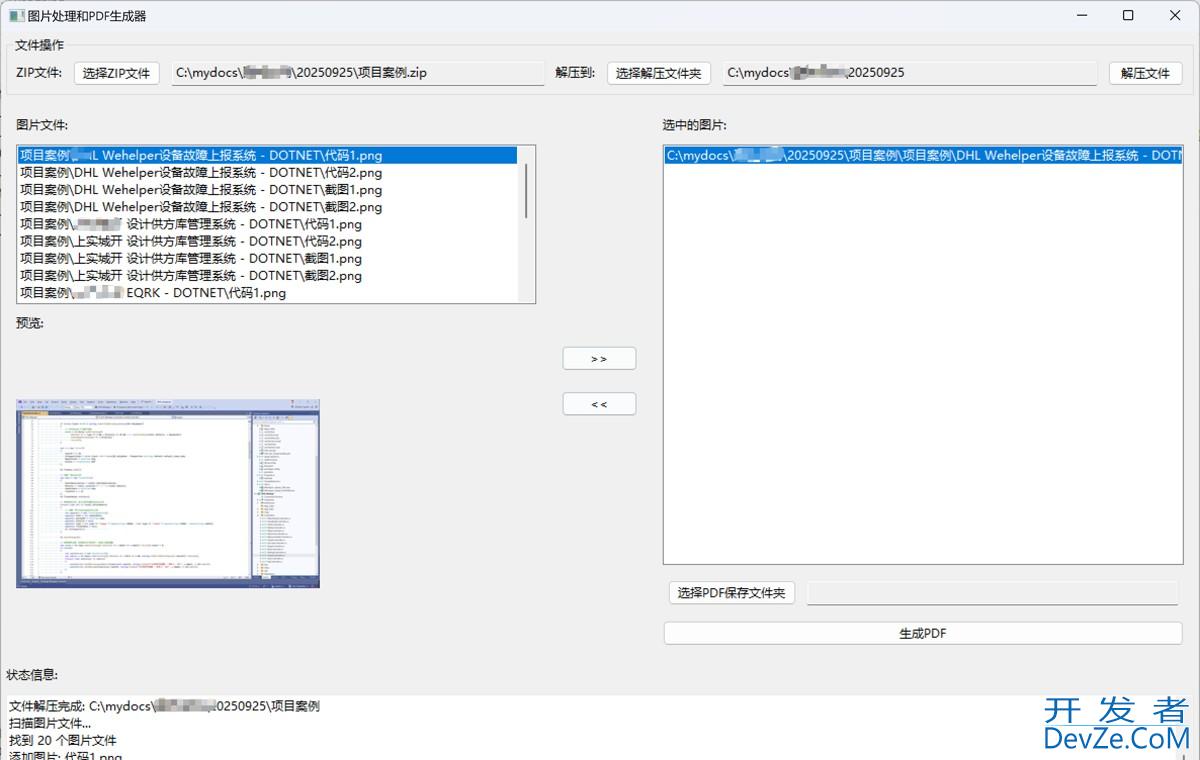Screen dimensions: 1200x760
Task: Select DHL Wehelper 截图2.png list entry
Action: [x=200, y=207]
